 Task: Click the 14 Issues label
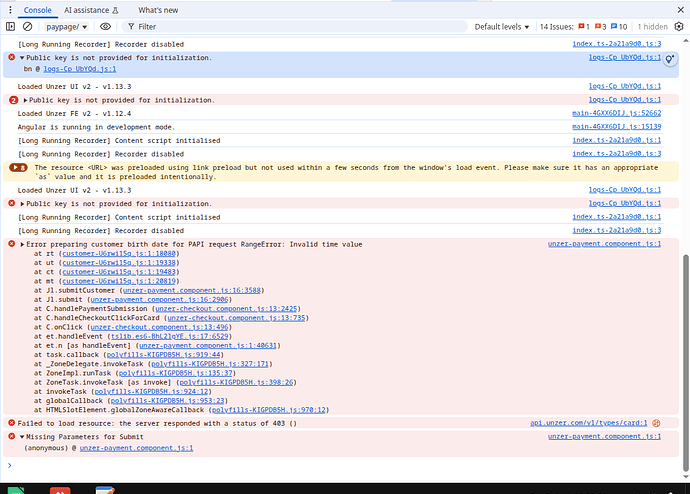pyautogui.click(x=557, y=27)
